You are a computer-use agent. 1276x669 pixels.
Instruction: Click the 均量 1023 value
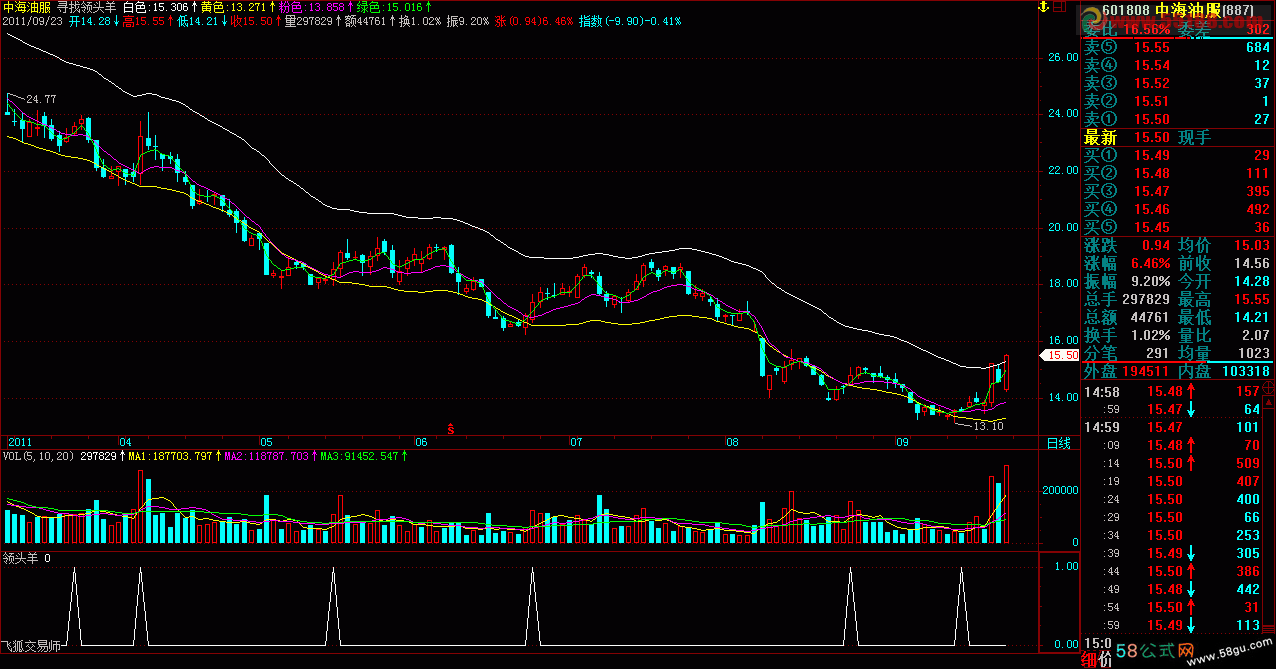tap(1255, 353)
